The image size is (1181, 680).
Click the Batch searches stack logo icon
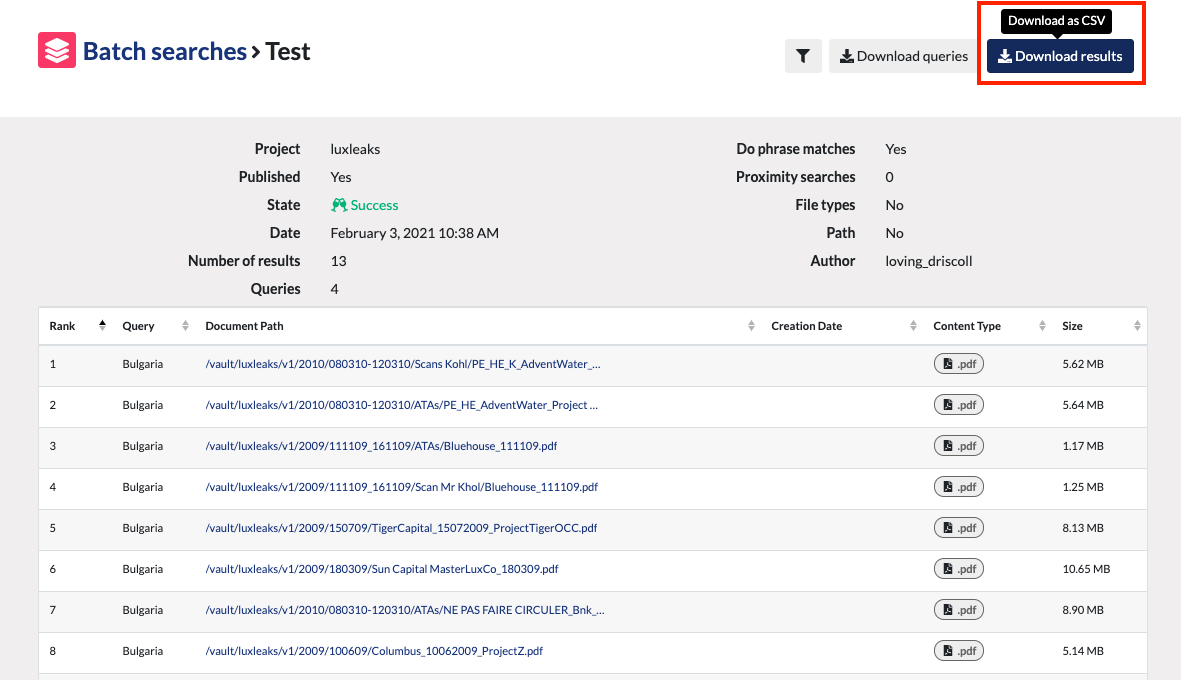[57, 50]
